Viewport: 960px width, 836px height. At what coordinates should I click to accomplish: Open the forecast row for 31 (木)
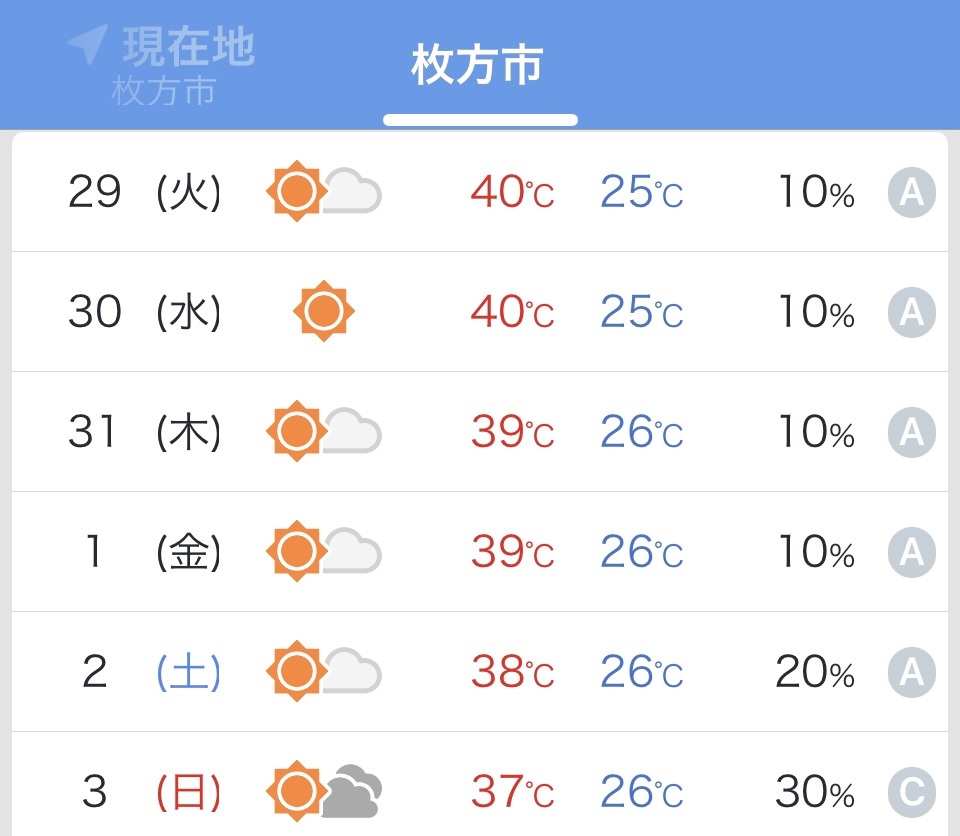[480, 431]
